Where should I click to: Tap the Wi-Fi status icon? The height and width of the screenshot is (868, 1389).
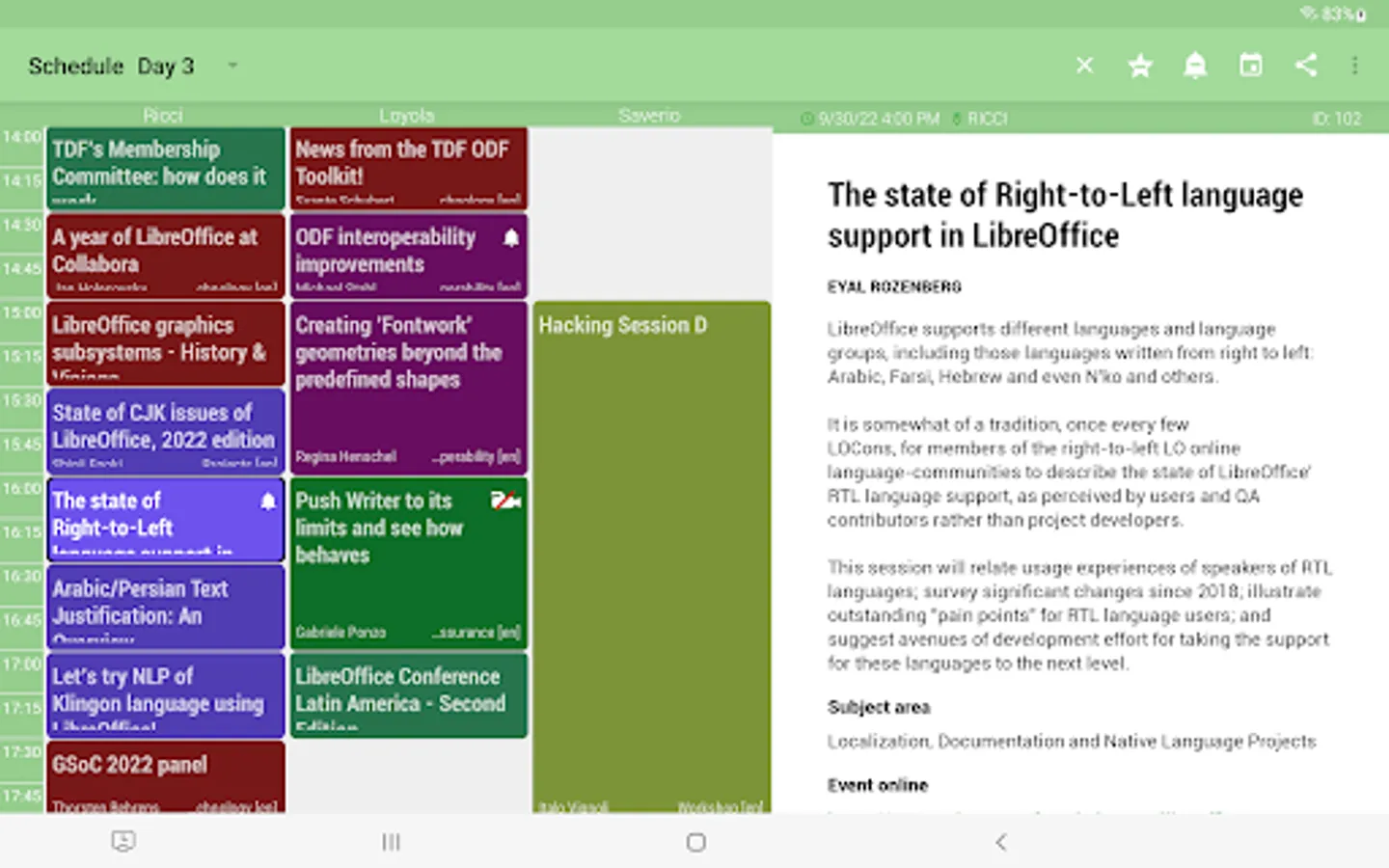1308,14
